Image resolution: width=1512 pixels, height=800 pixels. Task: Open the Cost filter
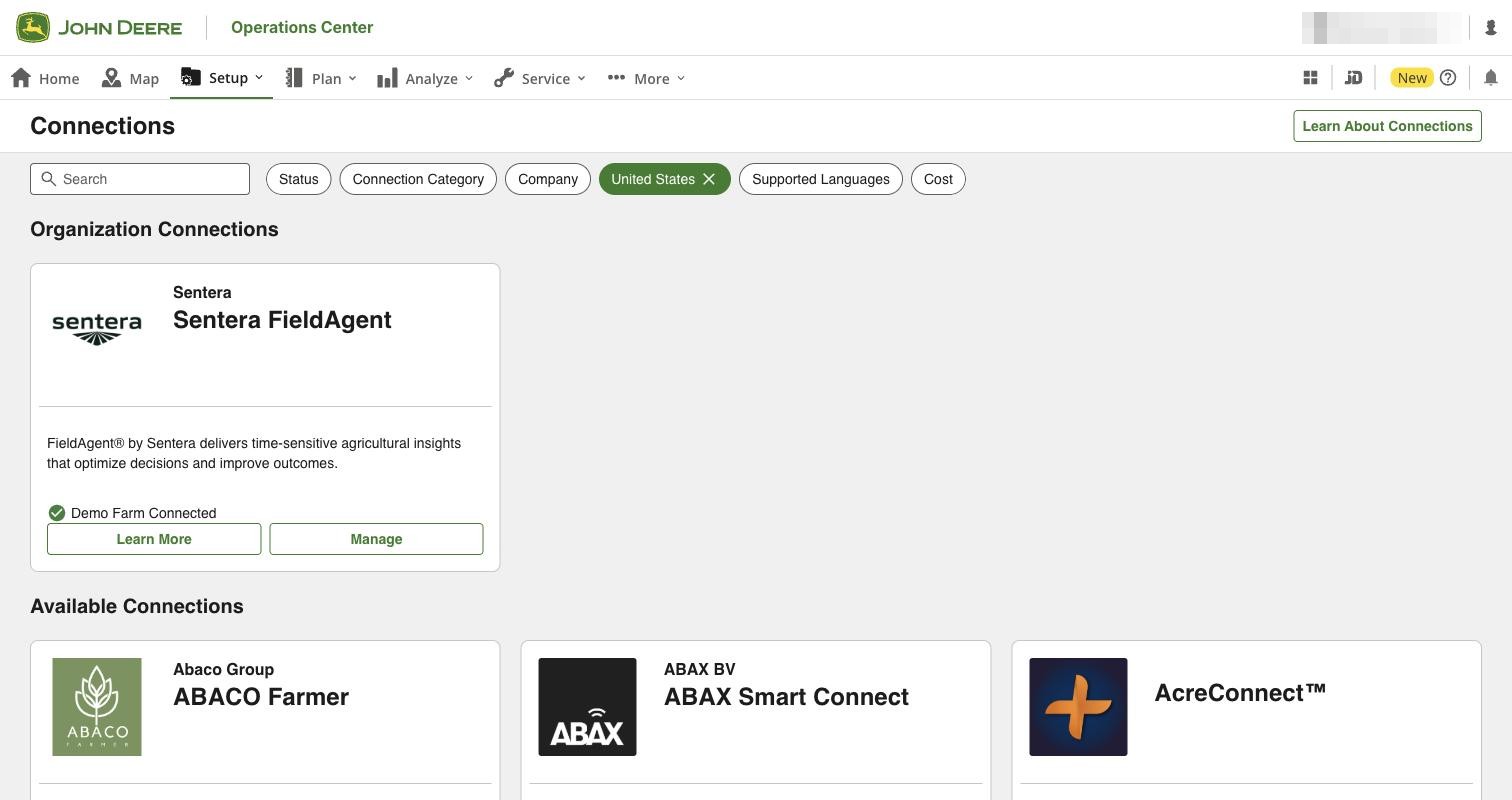tap(938, 179)
